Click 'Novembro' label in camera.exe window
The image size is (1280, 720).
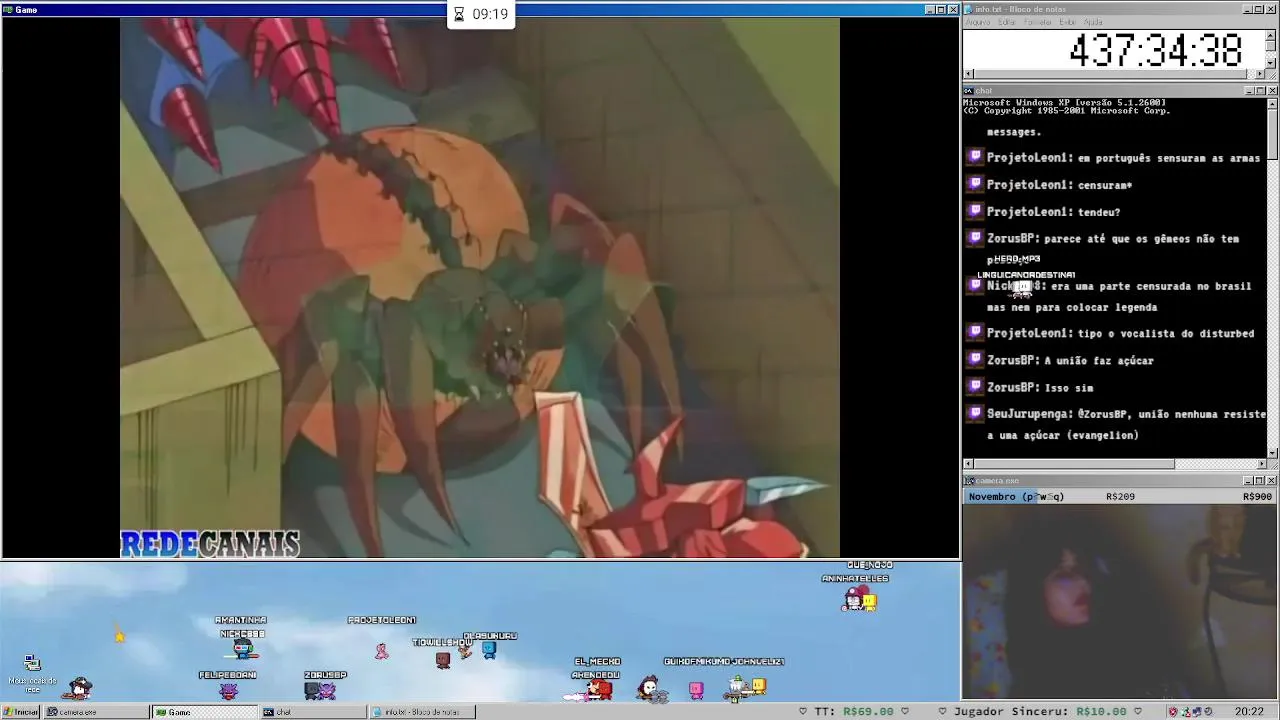(993, 496)
